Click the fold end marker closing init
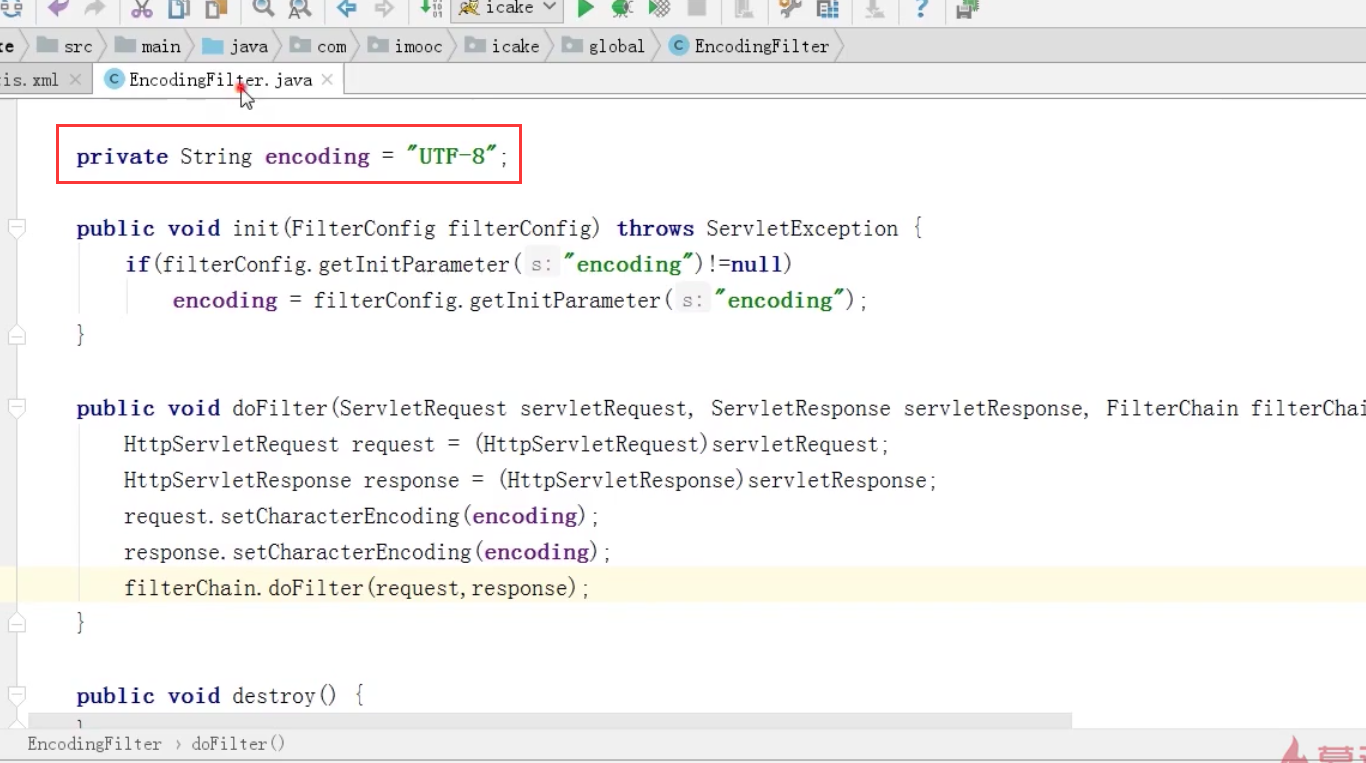 pos(16,336)
